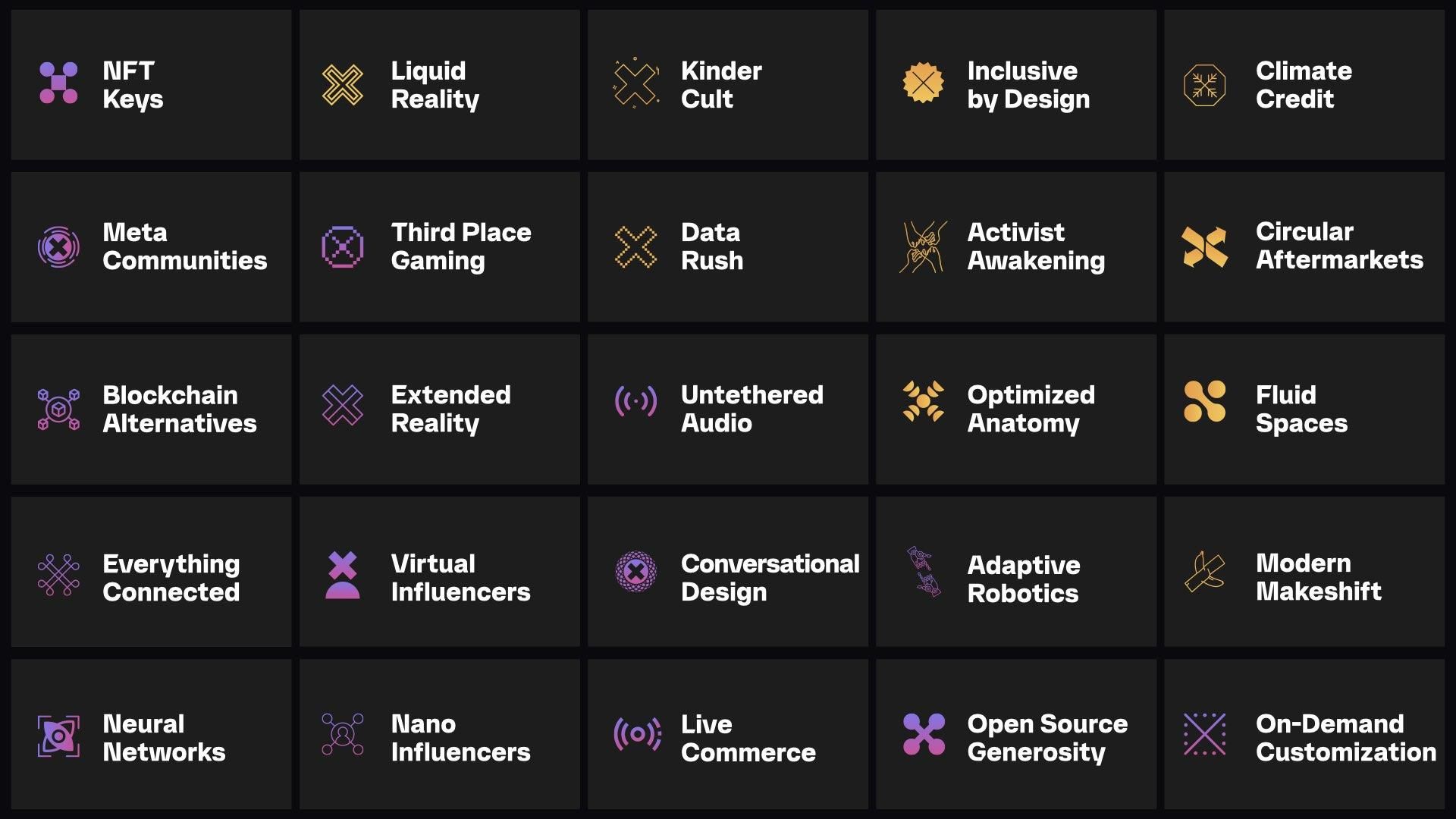Click the Activist Awakening hands icon
The image size is (1456, 819).
pyautogui.click(x=923, y=246)
